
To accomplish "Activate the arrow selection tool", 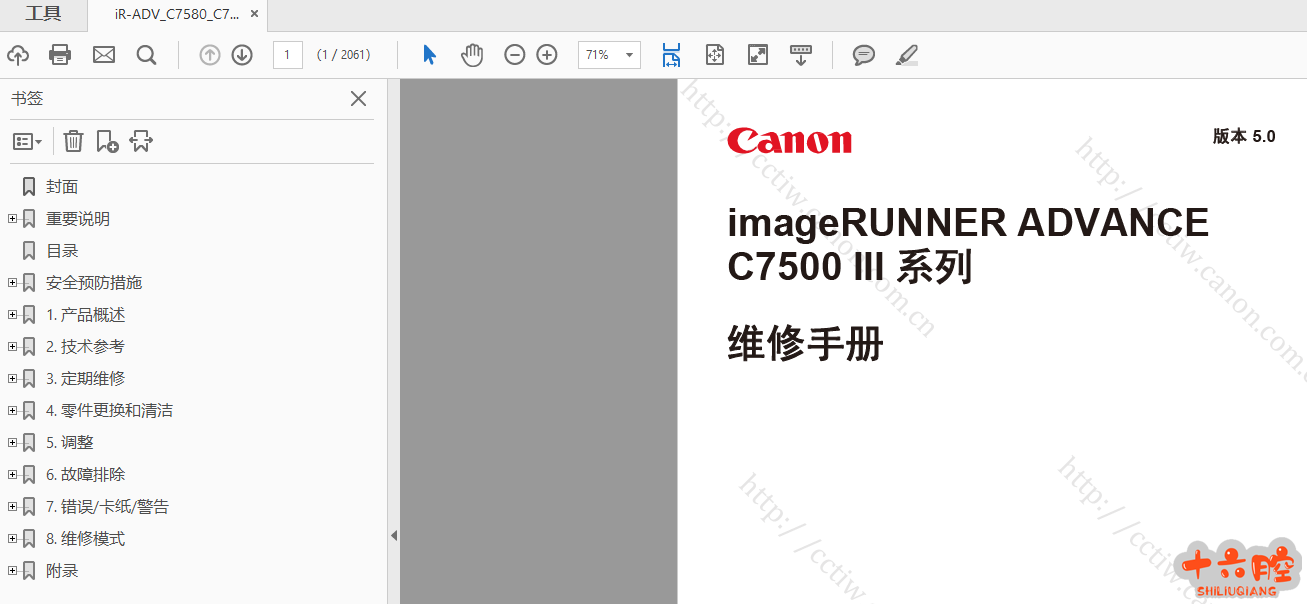I will pos(429,55).
